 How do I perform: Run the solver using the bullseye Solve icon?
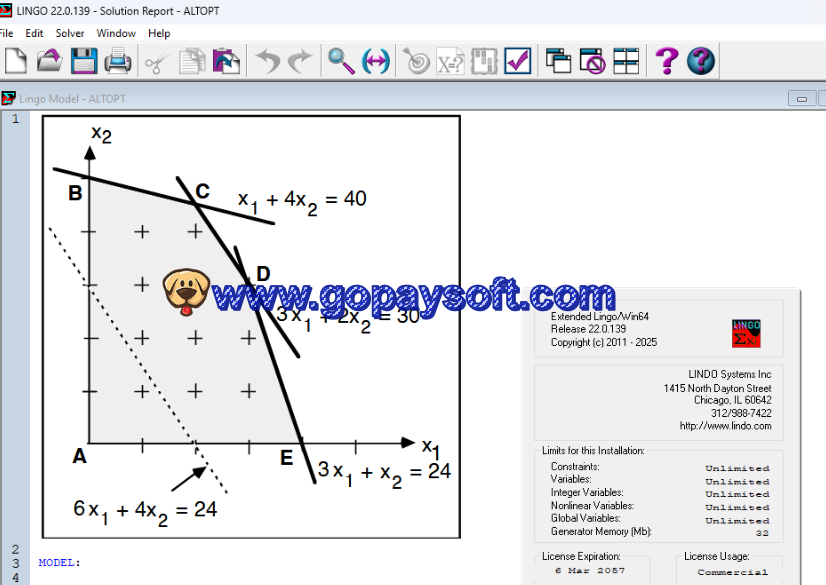[416, 61]
